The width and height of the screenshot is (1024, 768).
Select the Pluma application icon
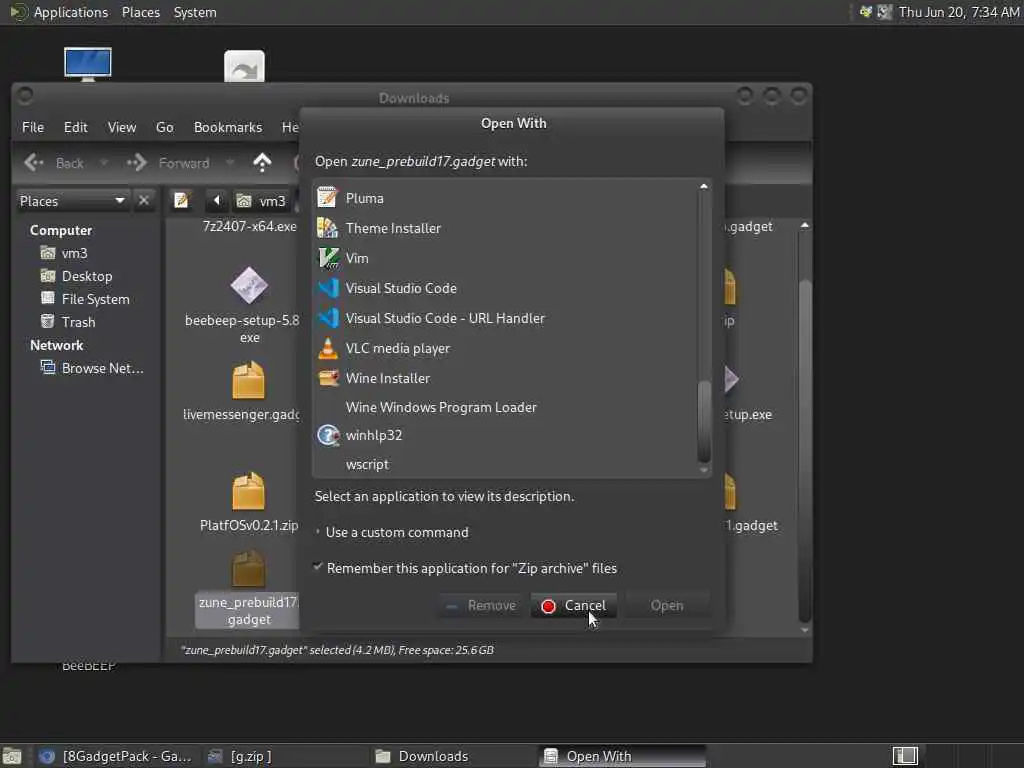327,198
